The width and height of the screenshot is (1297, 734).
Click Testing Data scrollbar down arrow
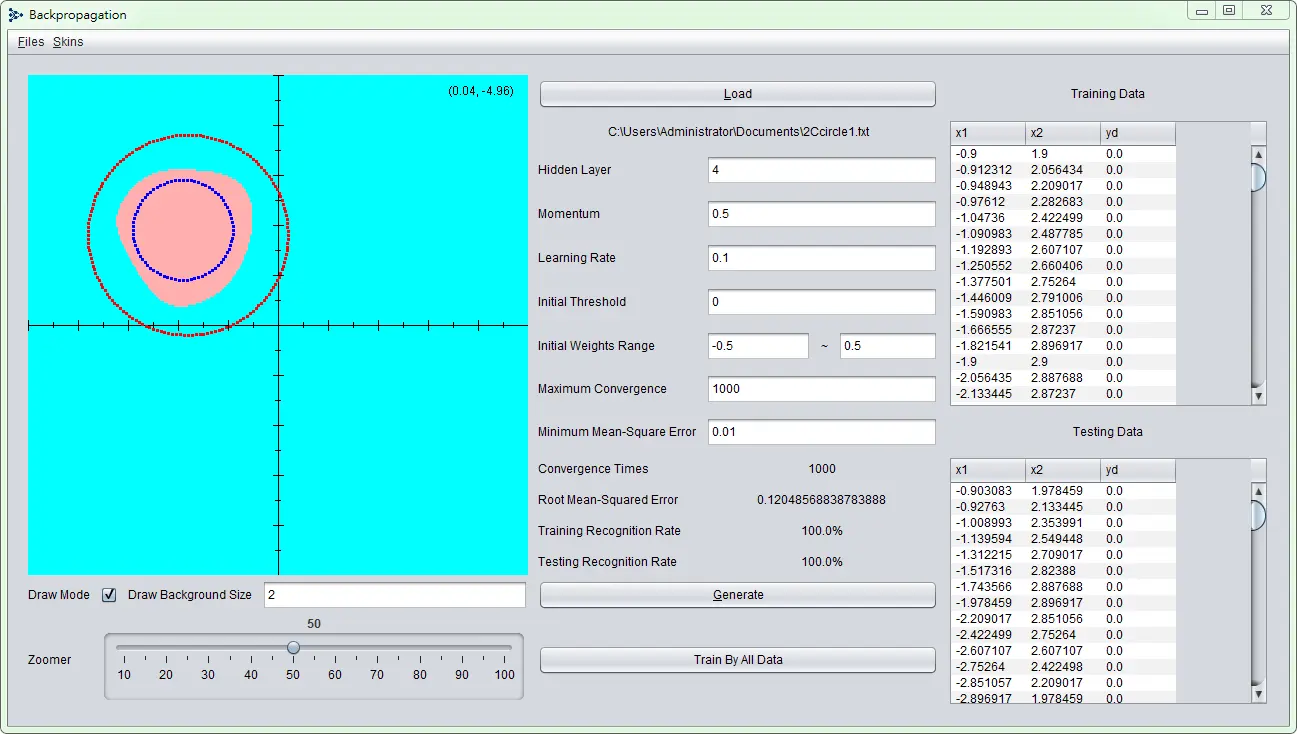pyautogui.click(x=1258, y=695)
